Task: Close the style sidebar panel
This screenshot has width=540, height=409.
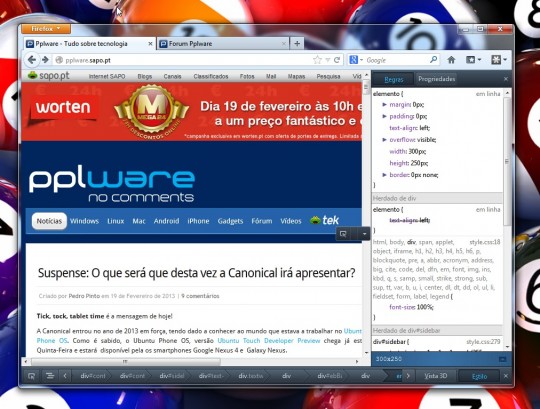Action: tap(506, 79)
